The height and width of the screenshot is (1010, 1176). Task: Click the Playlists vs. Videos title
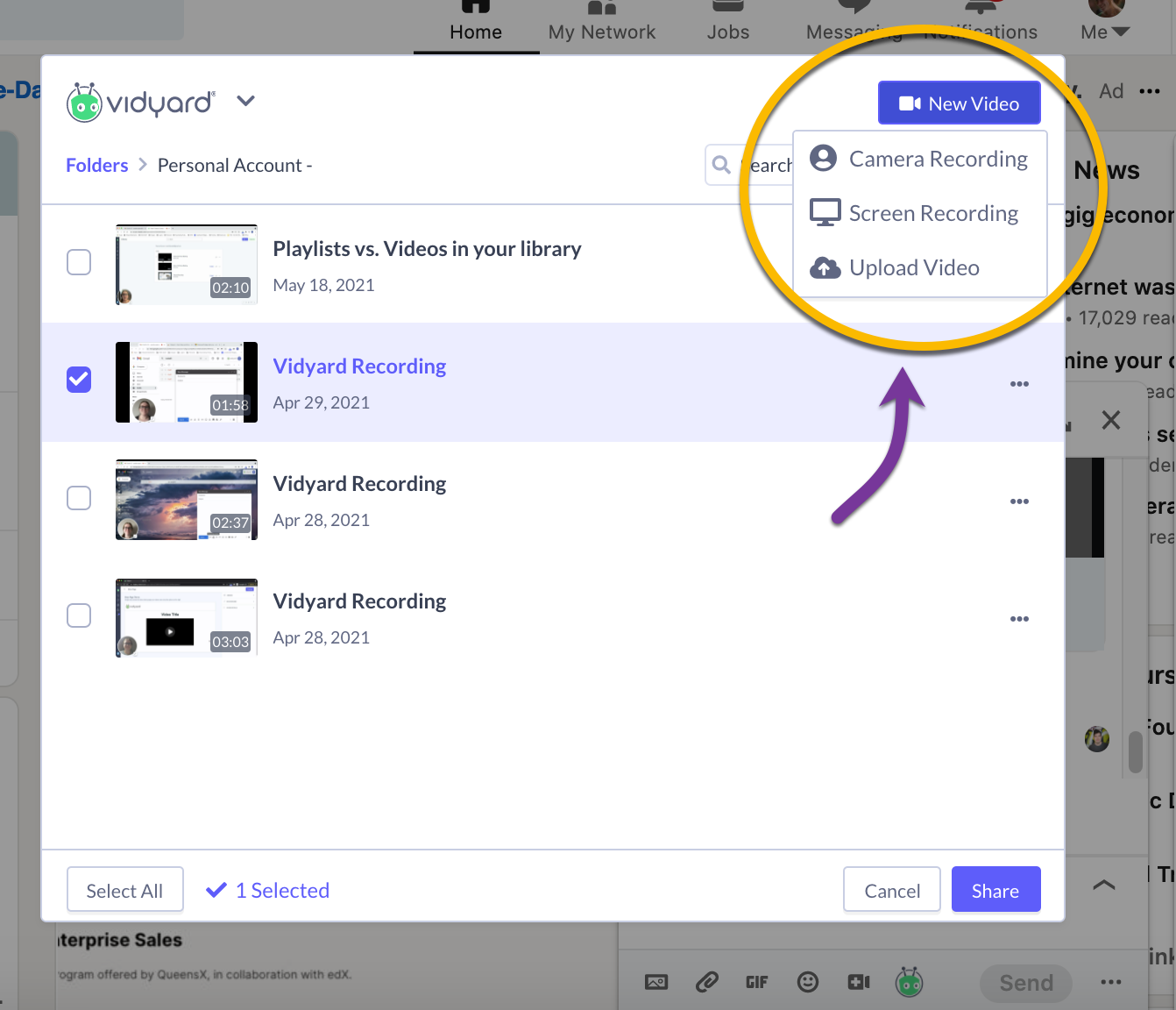pos(427,249)
